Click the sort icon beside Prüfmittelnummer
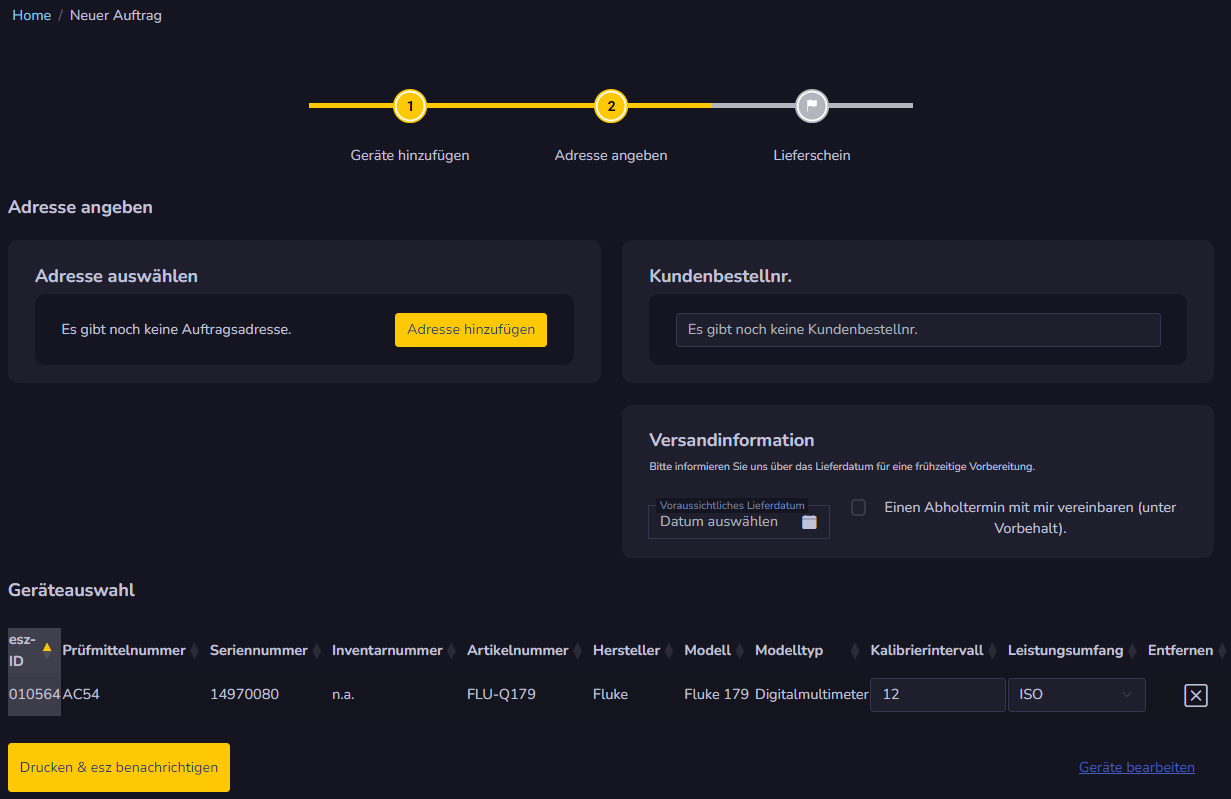 [195, 651]
